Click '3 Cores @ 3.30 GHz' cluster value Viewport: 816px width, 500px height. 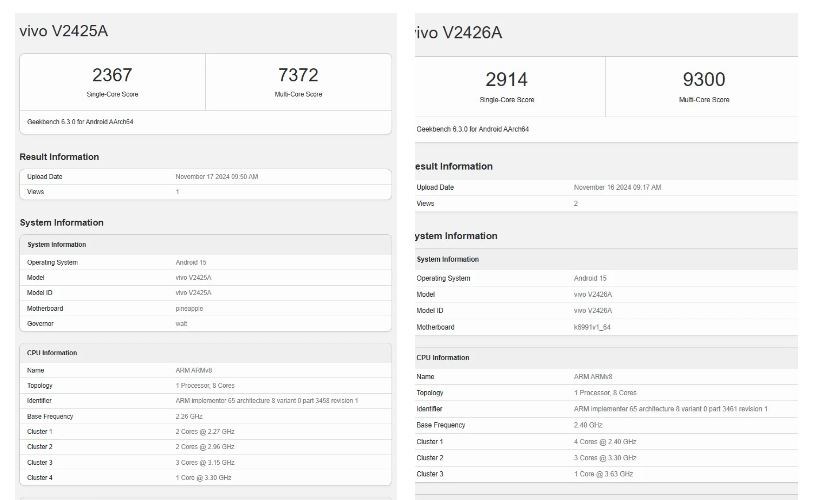point(605,458)
